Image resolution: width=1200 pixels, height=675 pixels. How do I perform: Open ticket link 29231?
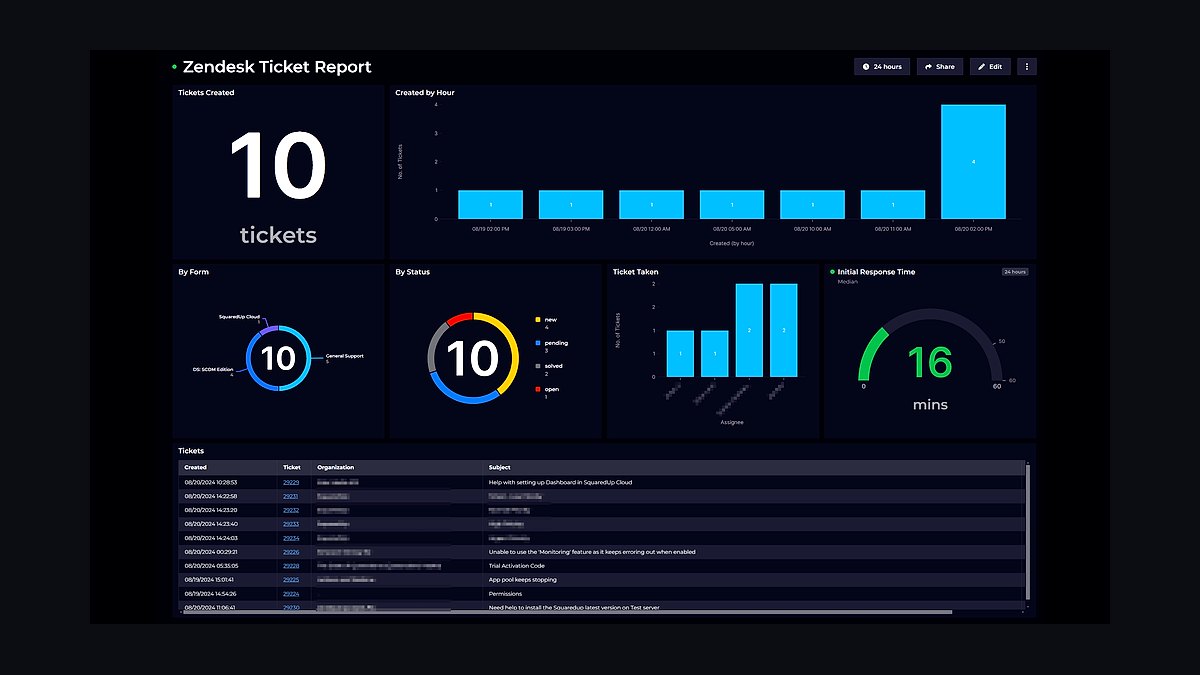pyautogui.click(x=291, y=496)
